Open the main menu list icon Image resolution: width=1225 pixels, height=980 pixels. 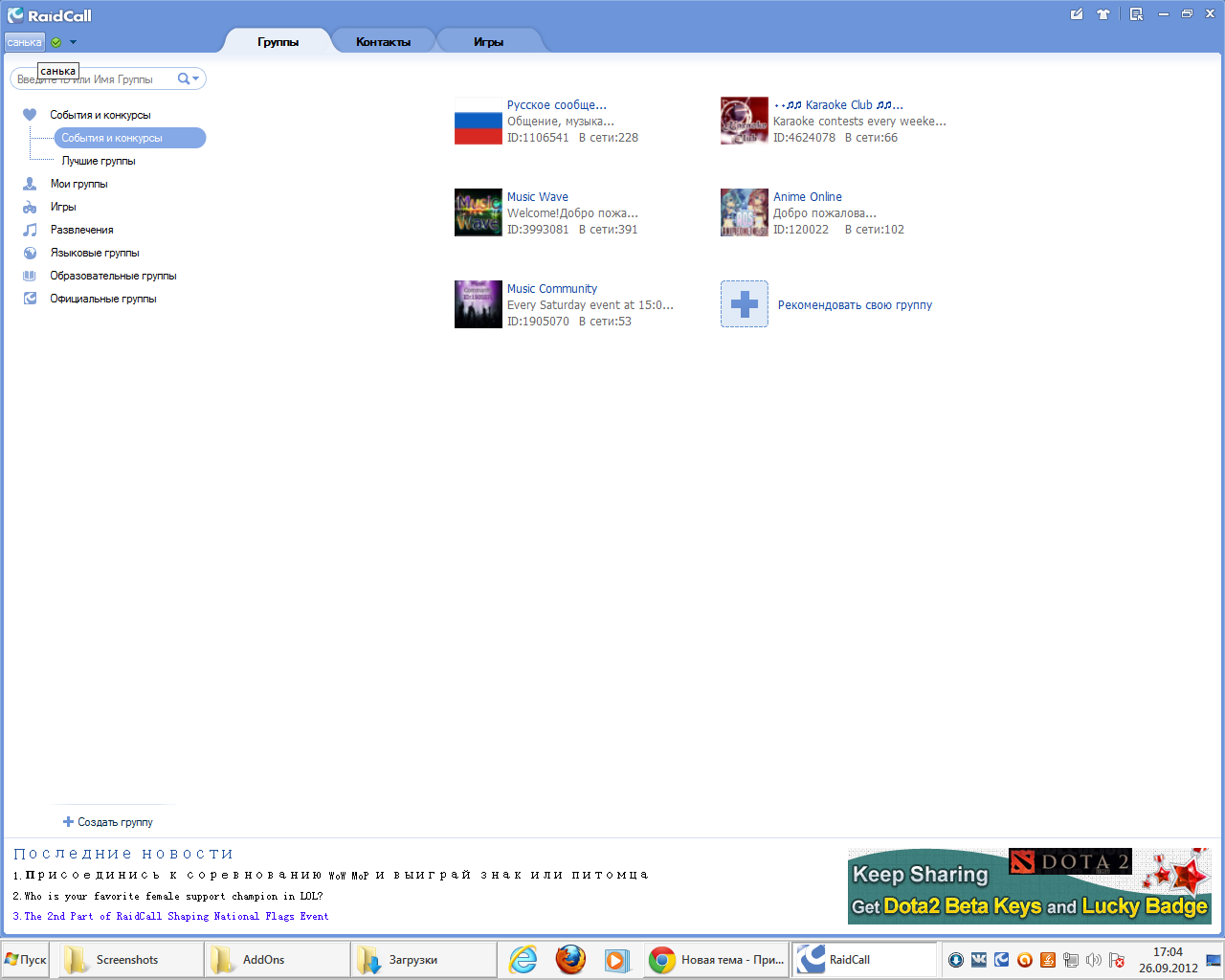click(1136, 14)
